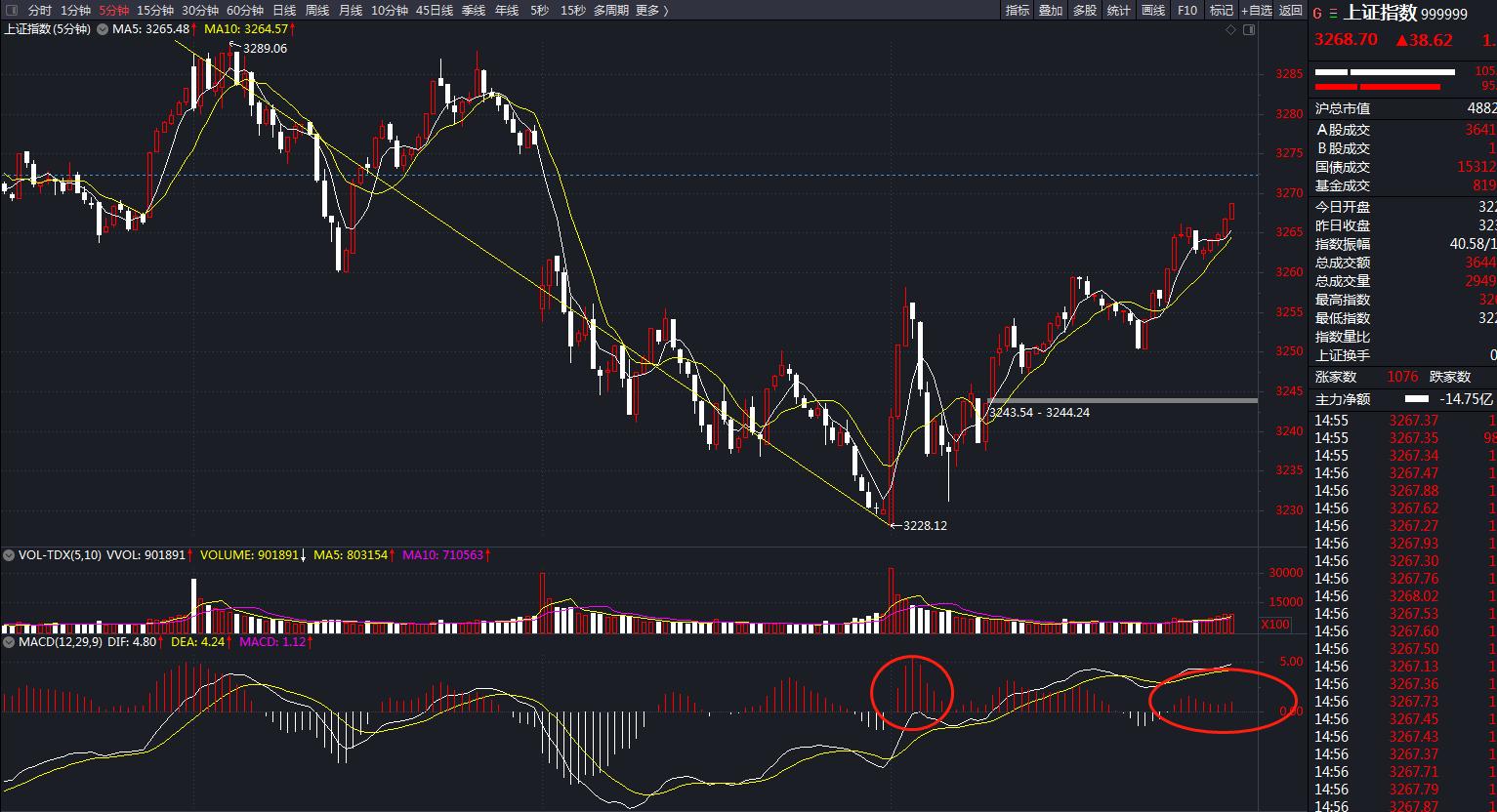Click the latest price 3268.70
This screenshot has width=1497, height=812.
(1346, 40)
